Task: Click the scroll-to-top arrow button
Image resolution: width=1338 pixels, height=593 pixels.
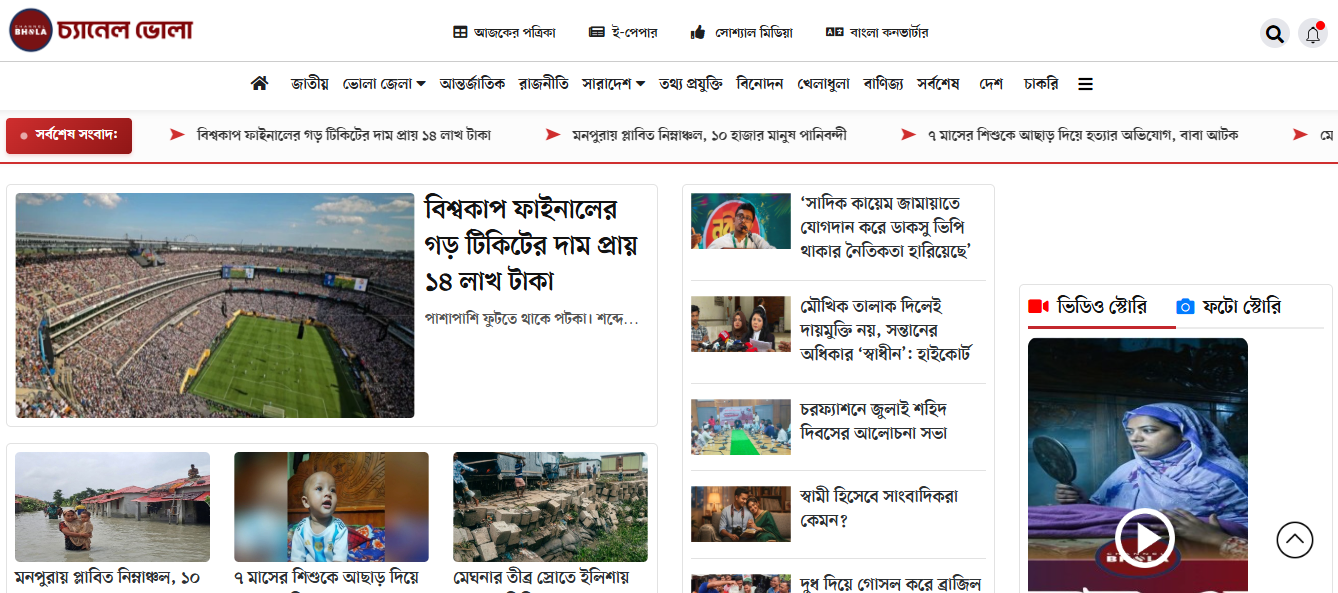Action: 1294,540
